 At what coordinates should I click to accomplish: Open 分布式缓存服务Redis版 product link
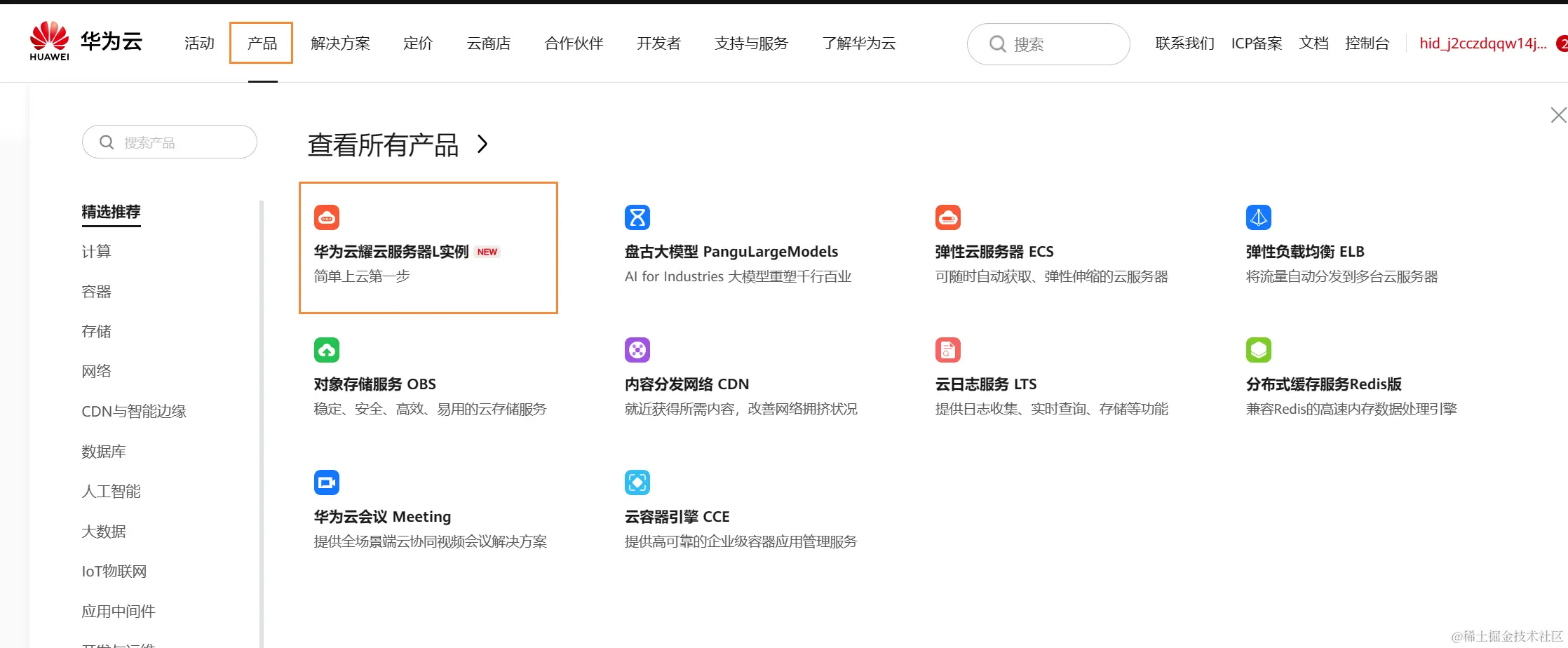pos(1324,384)
